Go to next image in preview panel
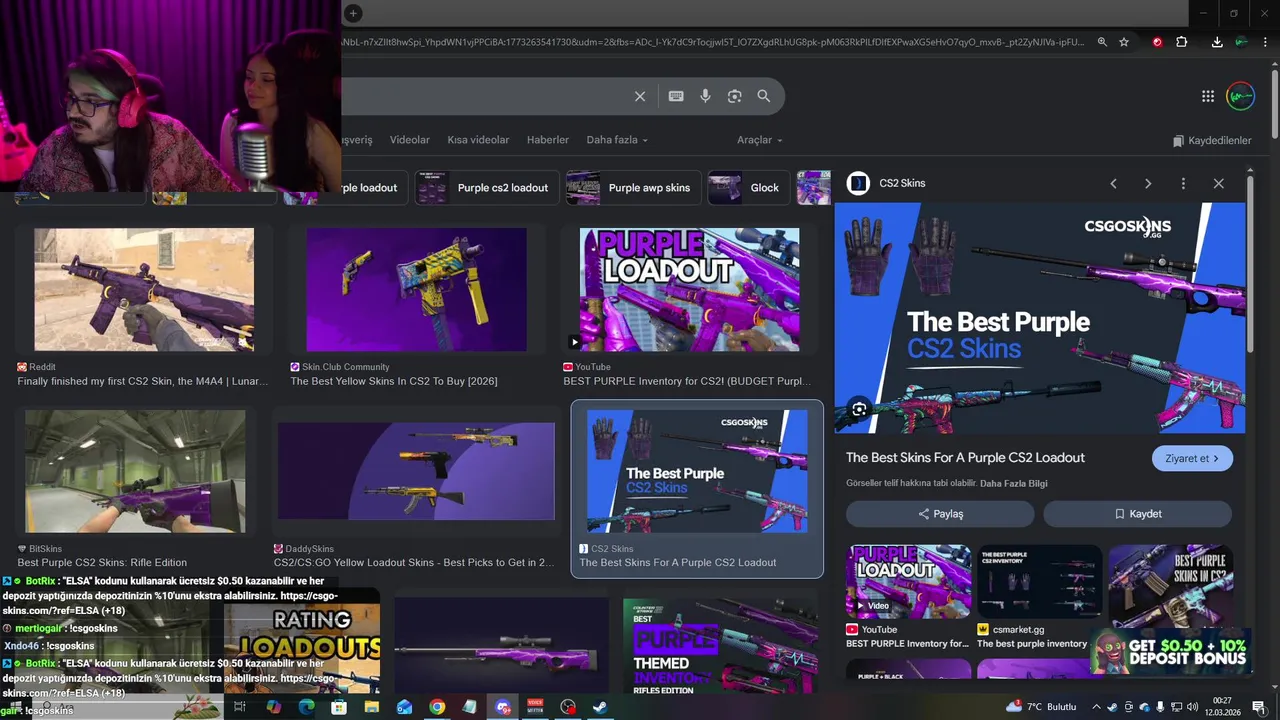Viewport: 1280px width, 720px height. pyautogui.click(x=1148, y=183)
